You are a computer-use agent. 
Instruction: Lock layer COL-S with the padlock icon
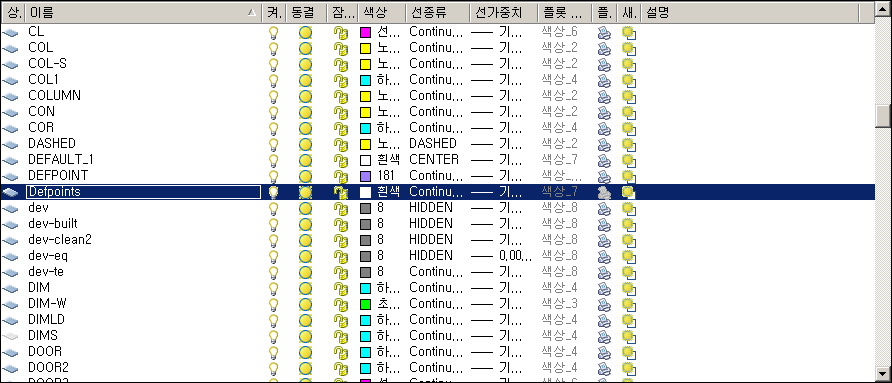pyautogui.click(x=340, y=64)
